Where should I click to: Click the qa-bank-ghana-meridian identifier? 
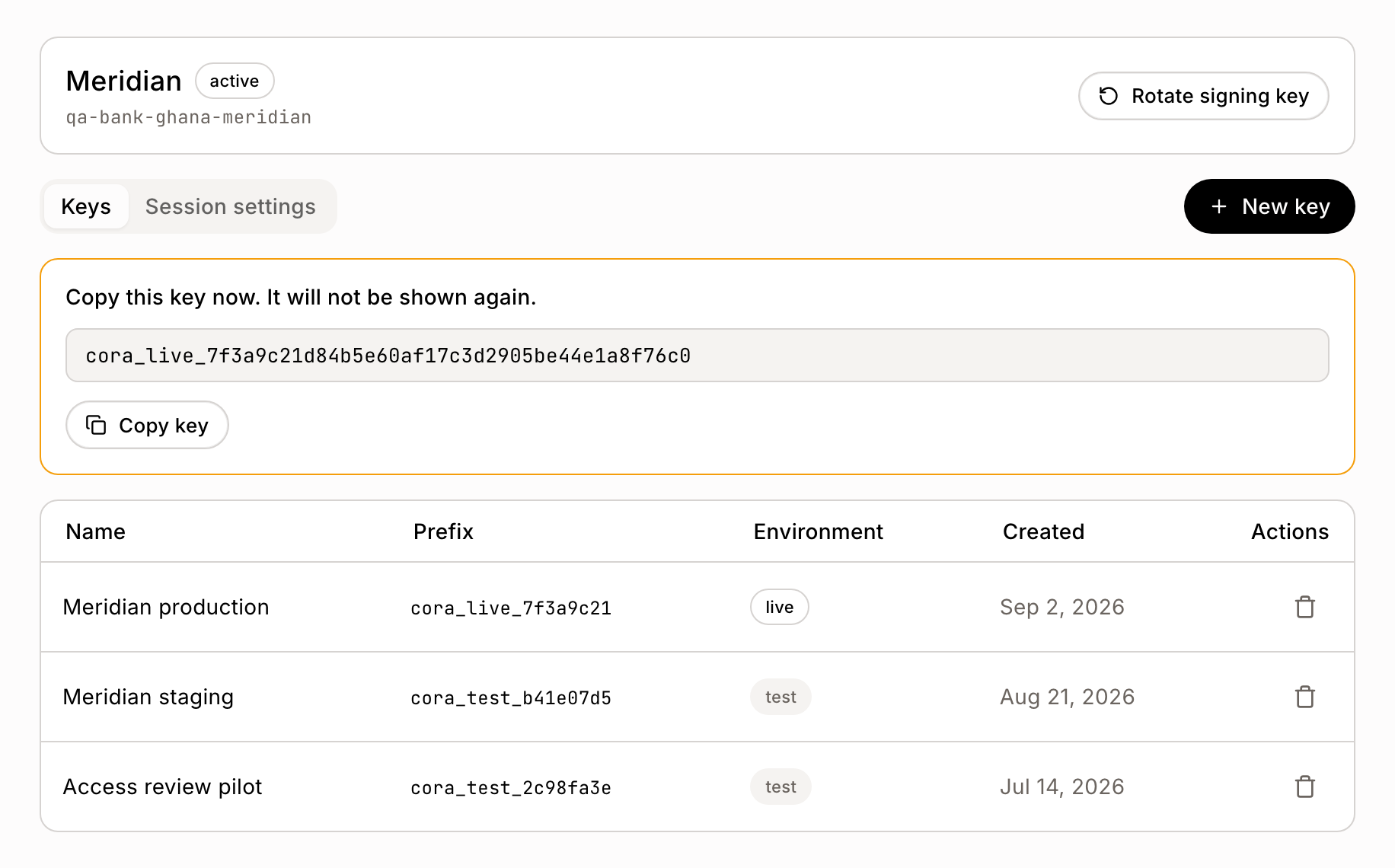[x=189, y=117]
